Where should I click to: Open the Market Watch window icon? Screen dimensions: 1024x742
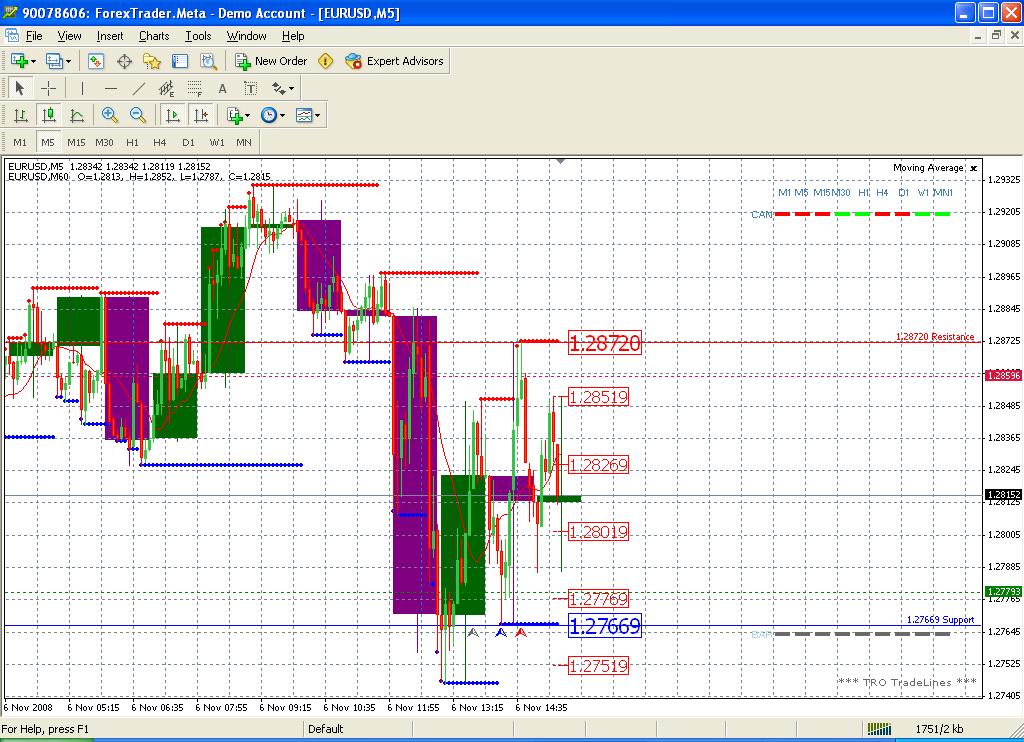[96, 61]
